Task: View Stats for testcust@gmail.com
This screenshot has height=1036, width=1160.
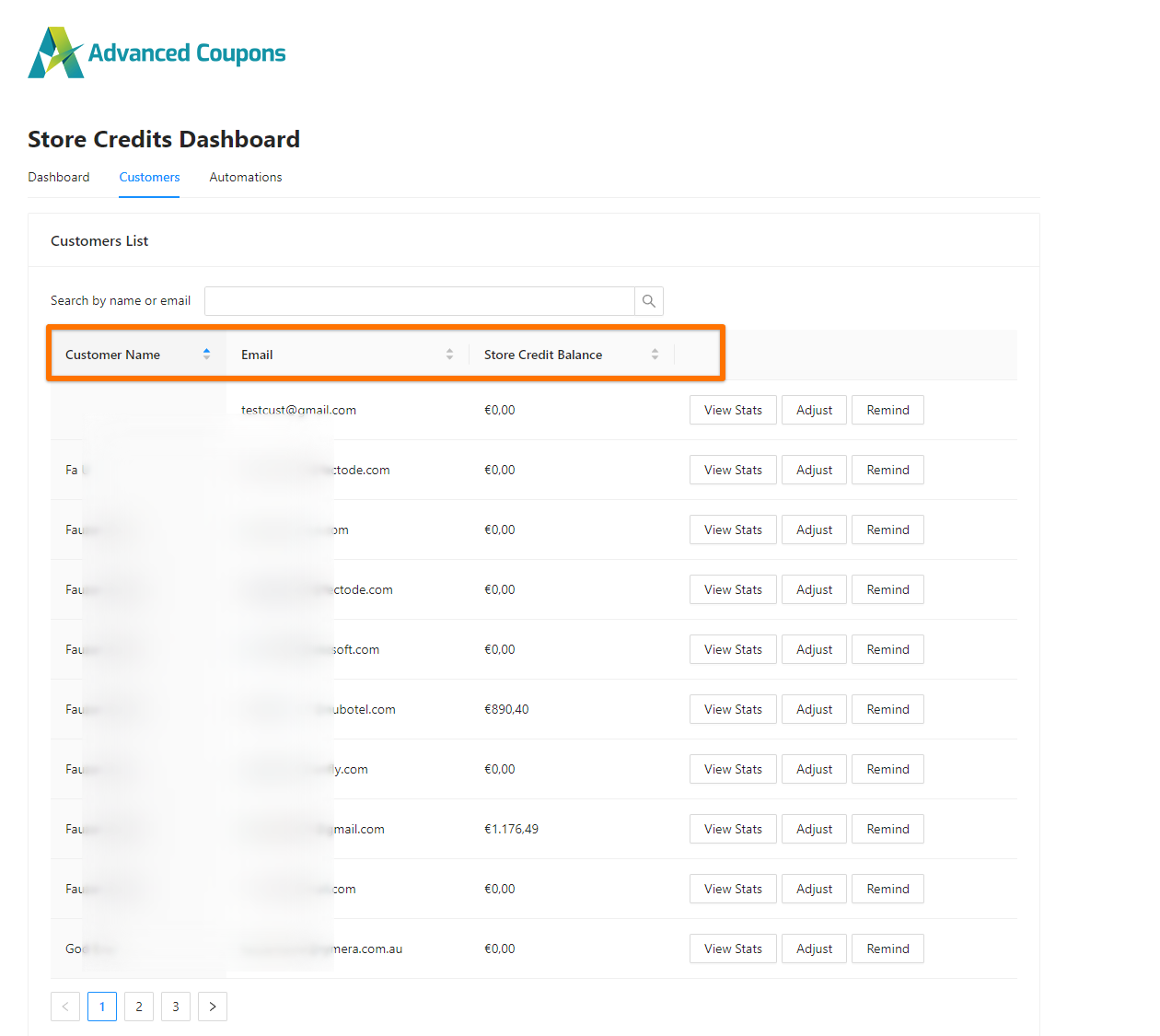Action: 732,409
